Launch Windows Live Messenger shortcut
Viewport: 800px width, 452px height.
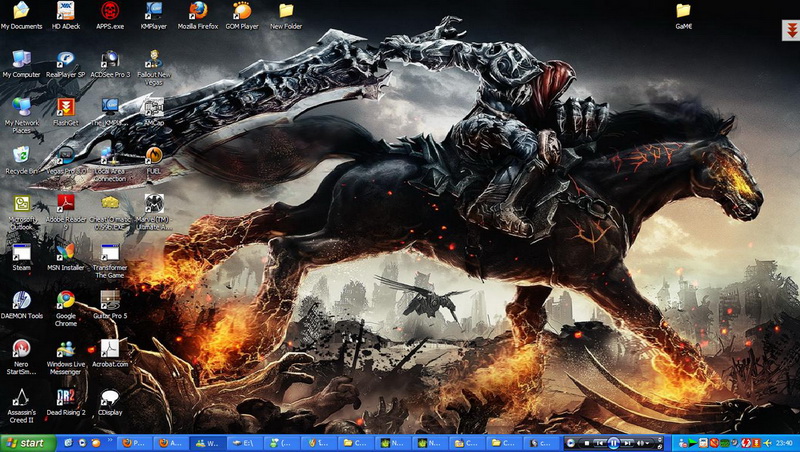66,357
